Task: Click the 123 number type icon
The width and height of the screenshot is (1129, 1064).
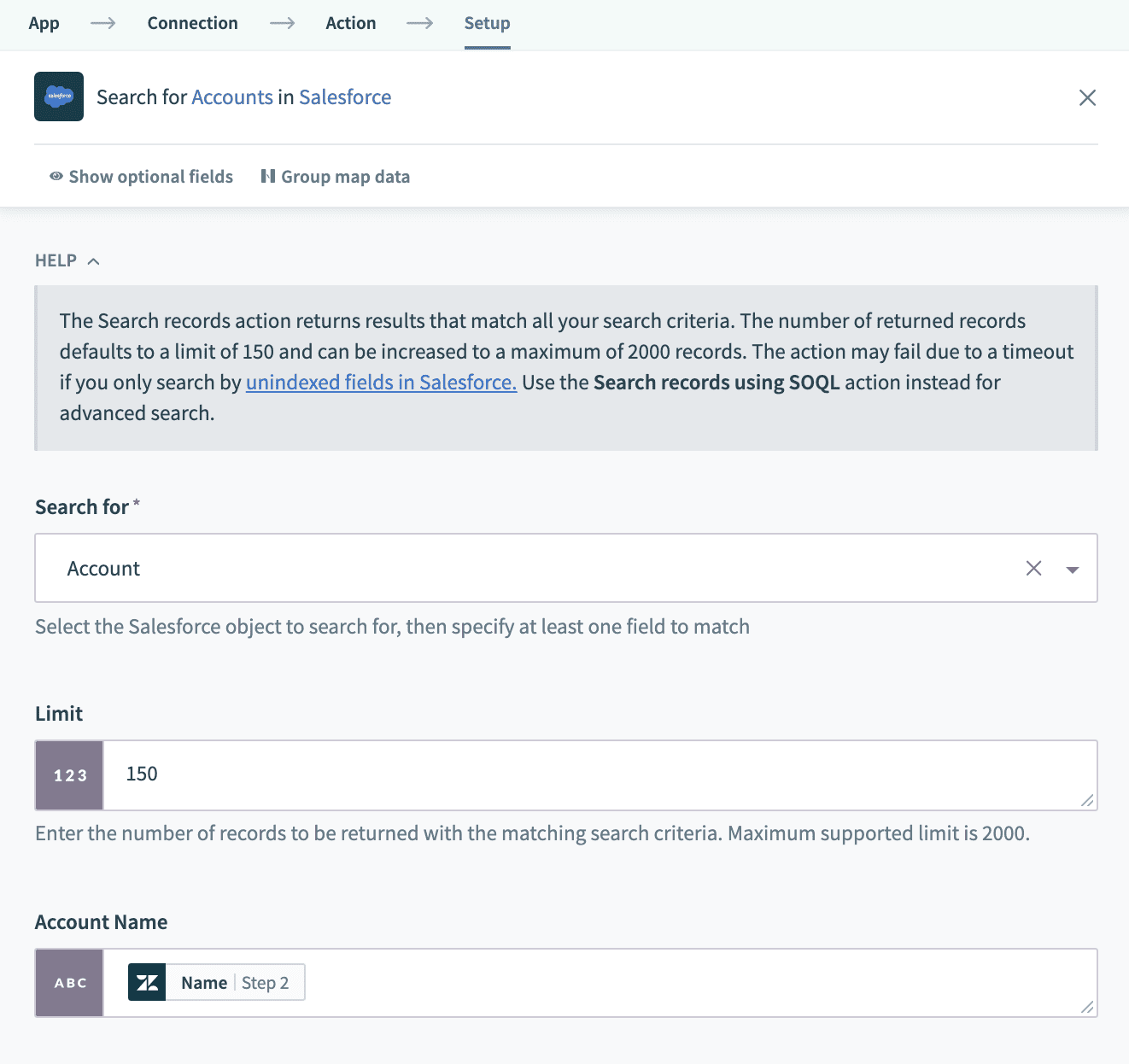Action: coord(70,775)
